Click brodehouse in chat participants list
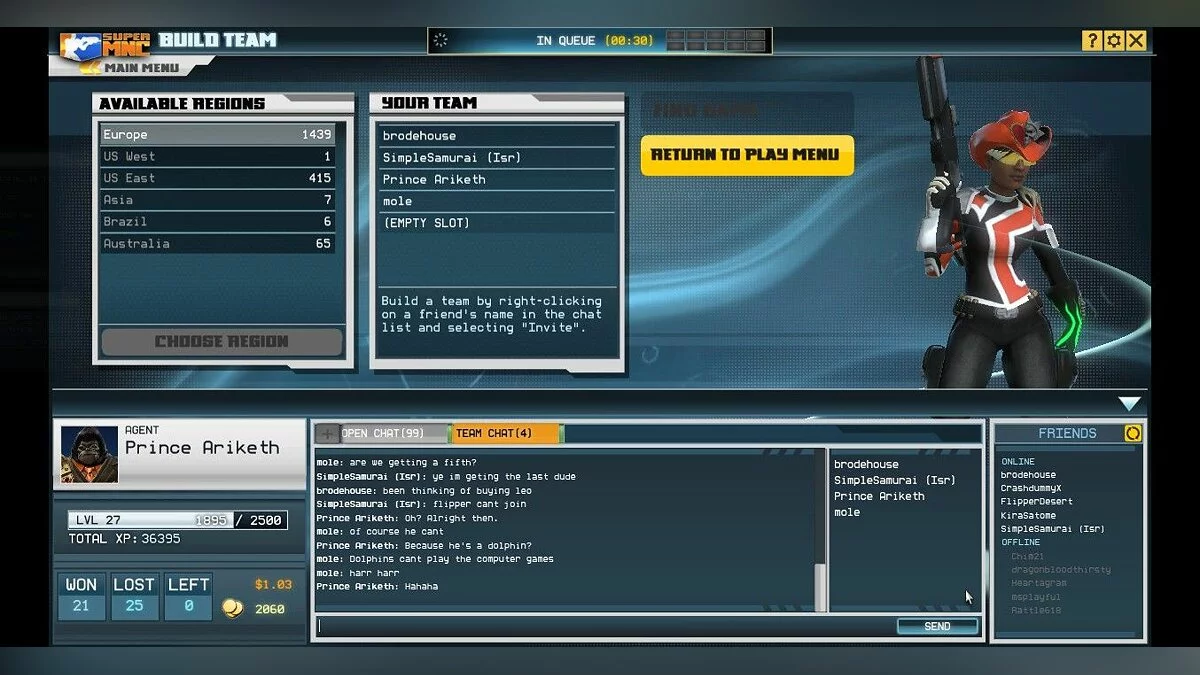 click(x=866, y=464)
